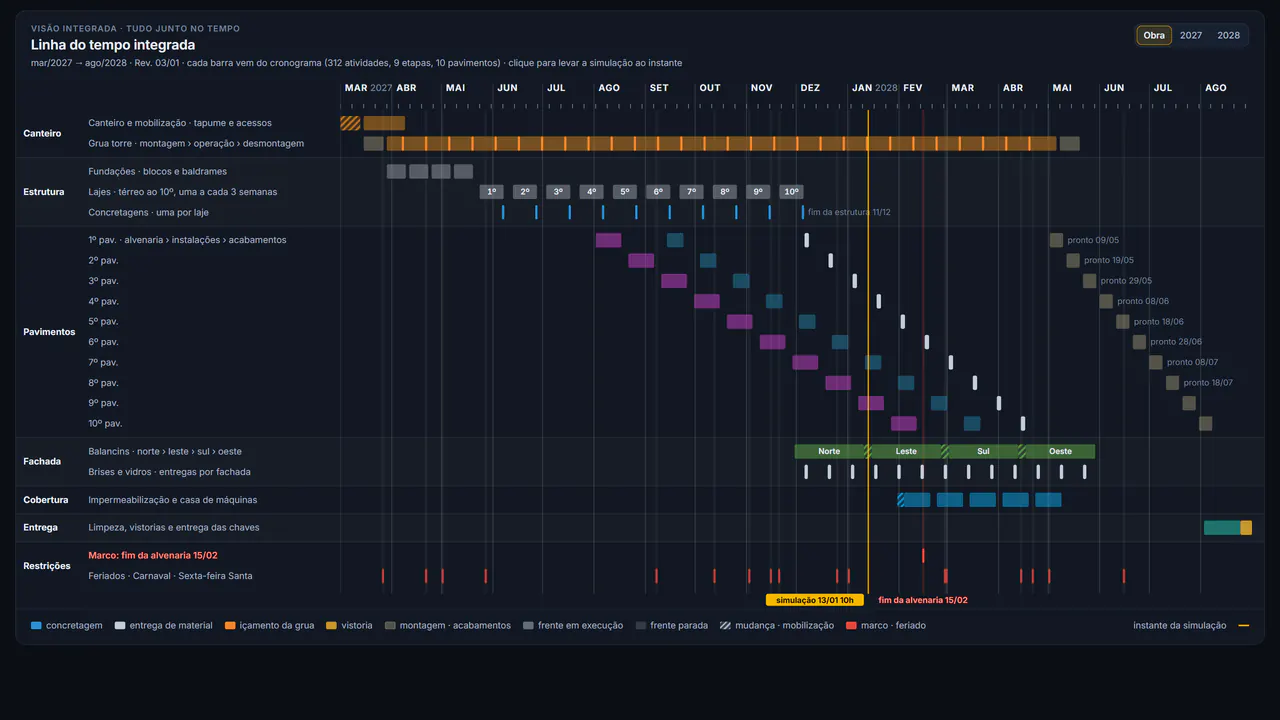Click the JAN 2028 month header
This screenshot has height=720, width=1280.
pos(875,88)
